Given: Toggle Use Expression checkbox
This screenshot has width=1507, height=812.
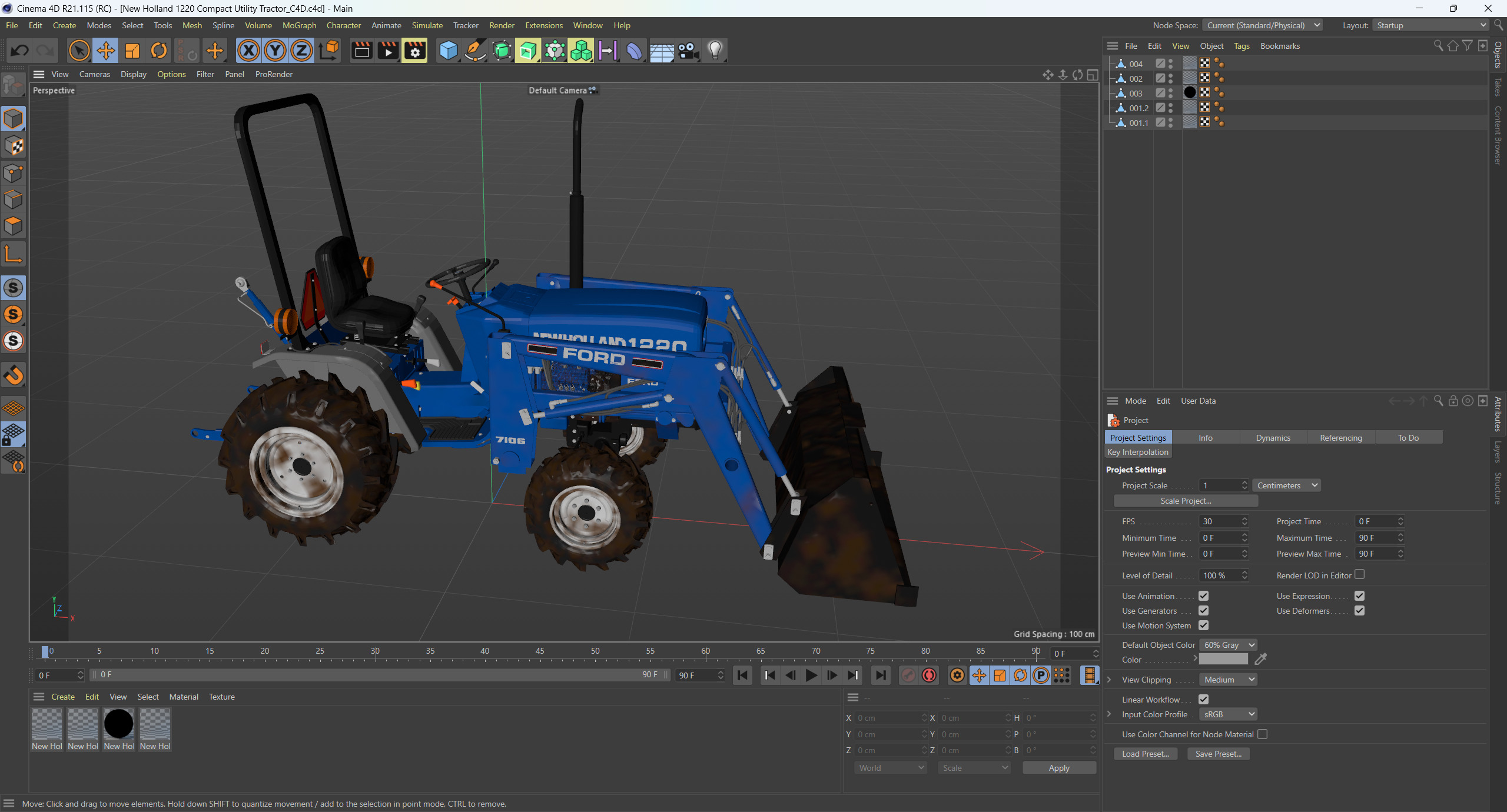Looking at the screenshot, I should [1359, 596].
